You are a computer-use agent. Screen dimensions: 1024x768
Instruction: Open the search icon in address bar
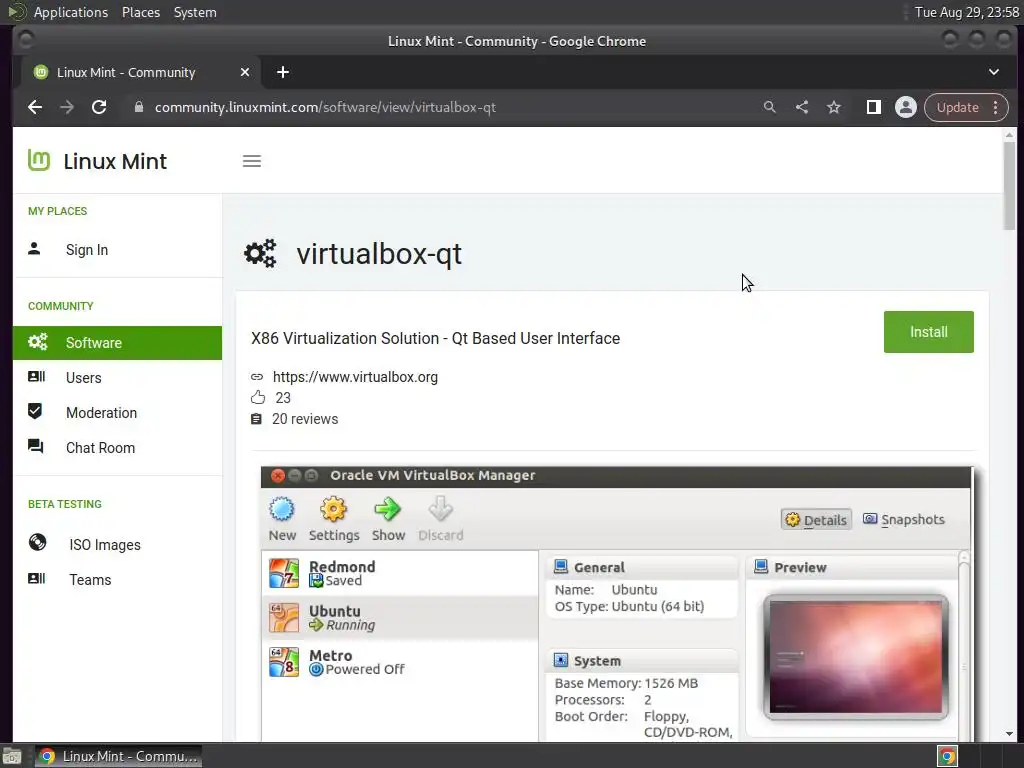click(x=770, y=107)
